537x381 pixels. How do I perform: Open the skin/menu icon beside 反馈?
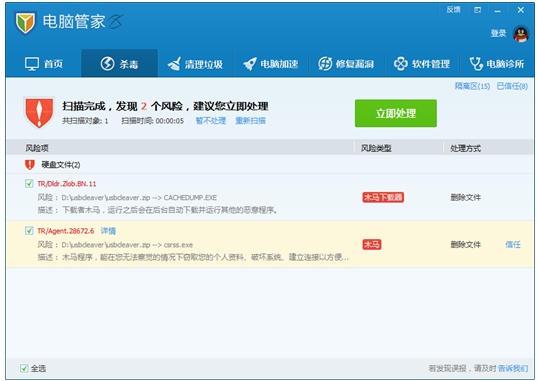477,10
